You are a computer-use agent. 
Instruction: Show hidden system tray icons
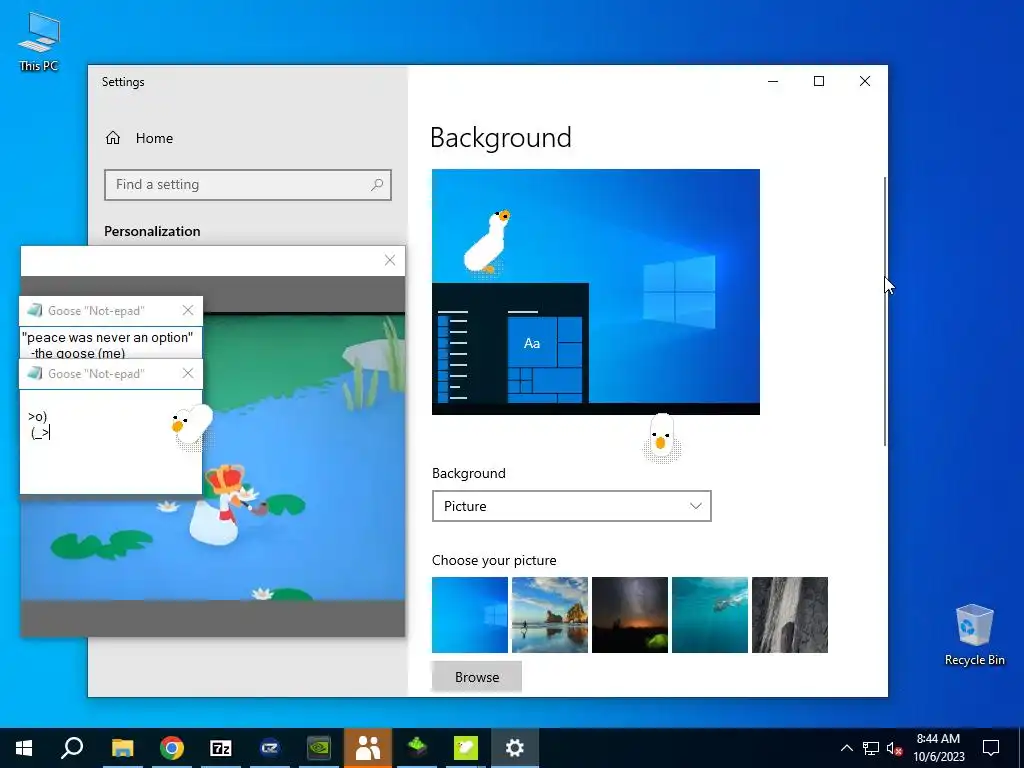[846, 748]
